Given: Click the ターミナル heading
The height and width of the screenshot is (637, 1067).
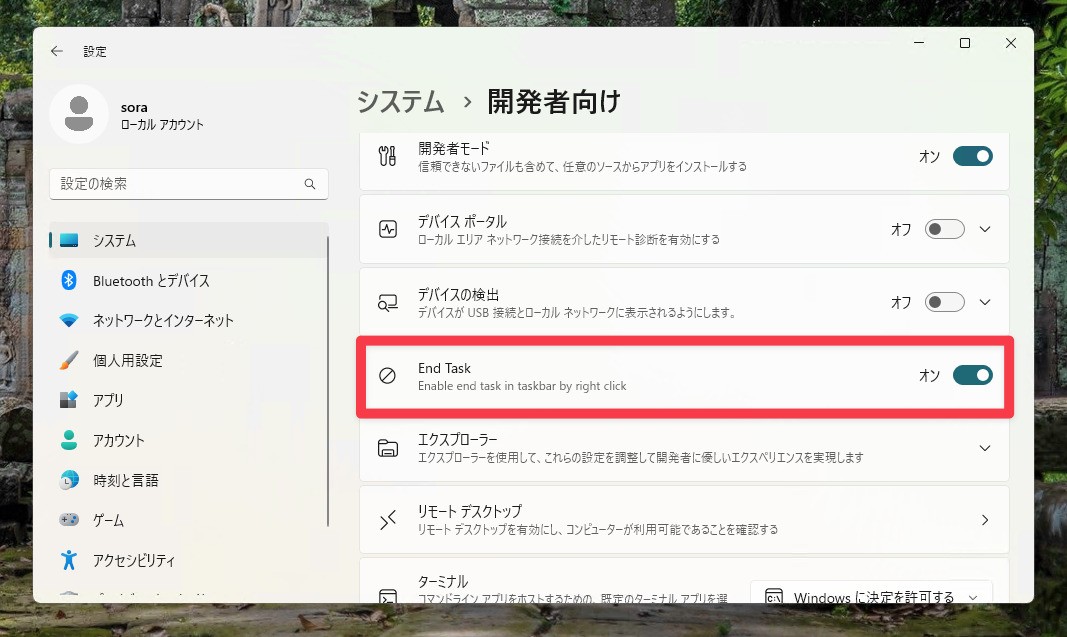Looking at the screenshot, I should click(x=443, y=582).
